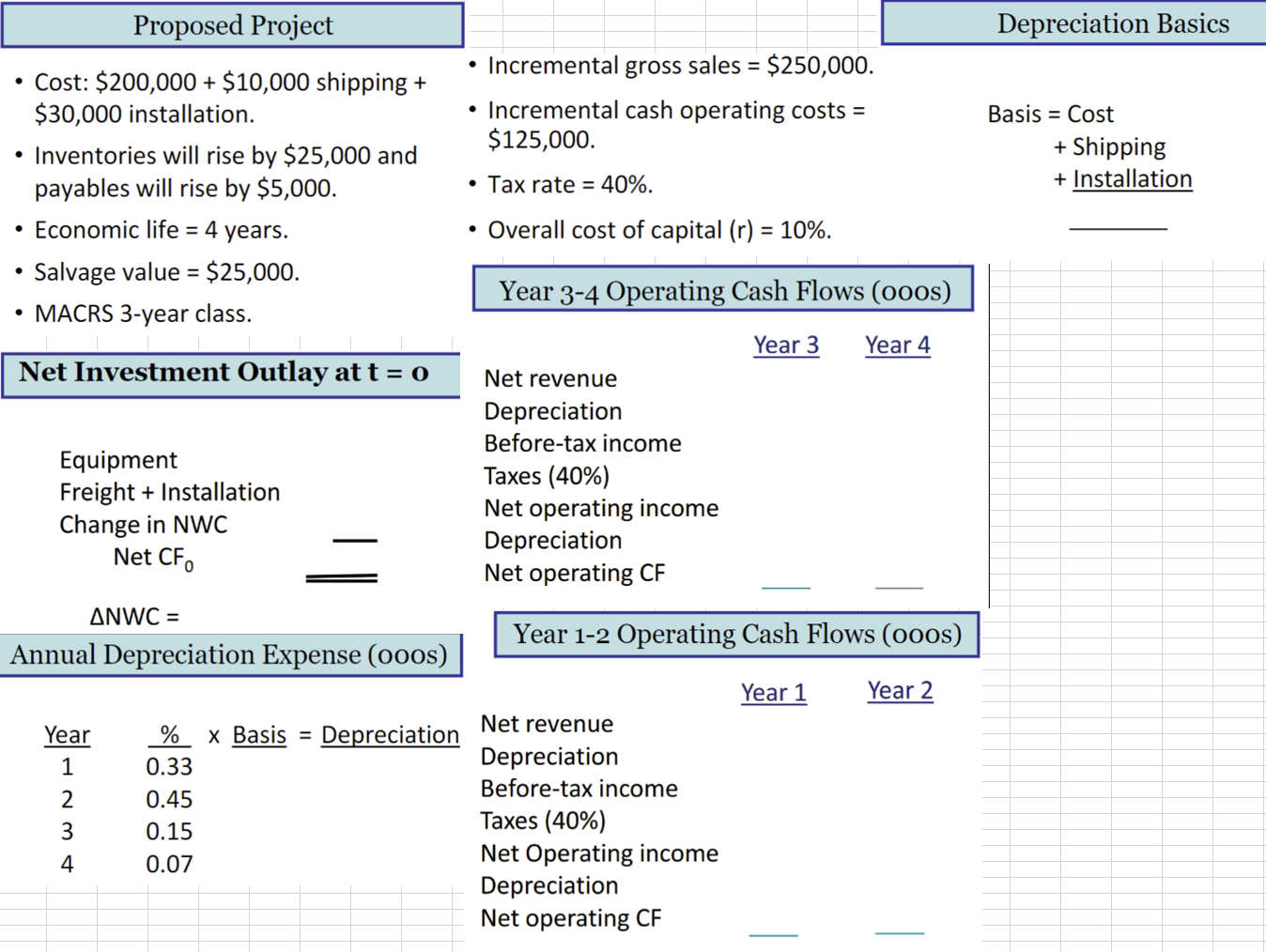Click the Year 3 column heading
The image size is (1266, 952).
coord(787,345)
